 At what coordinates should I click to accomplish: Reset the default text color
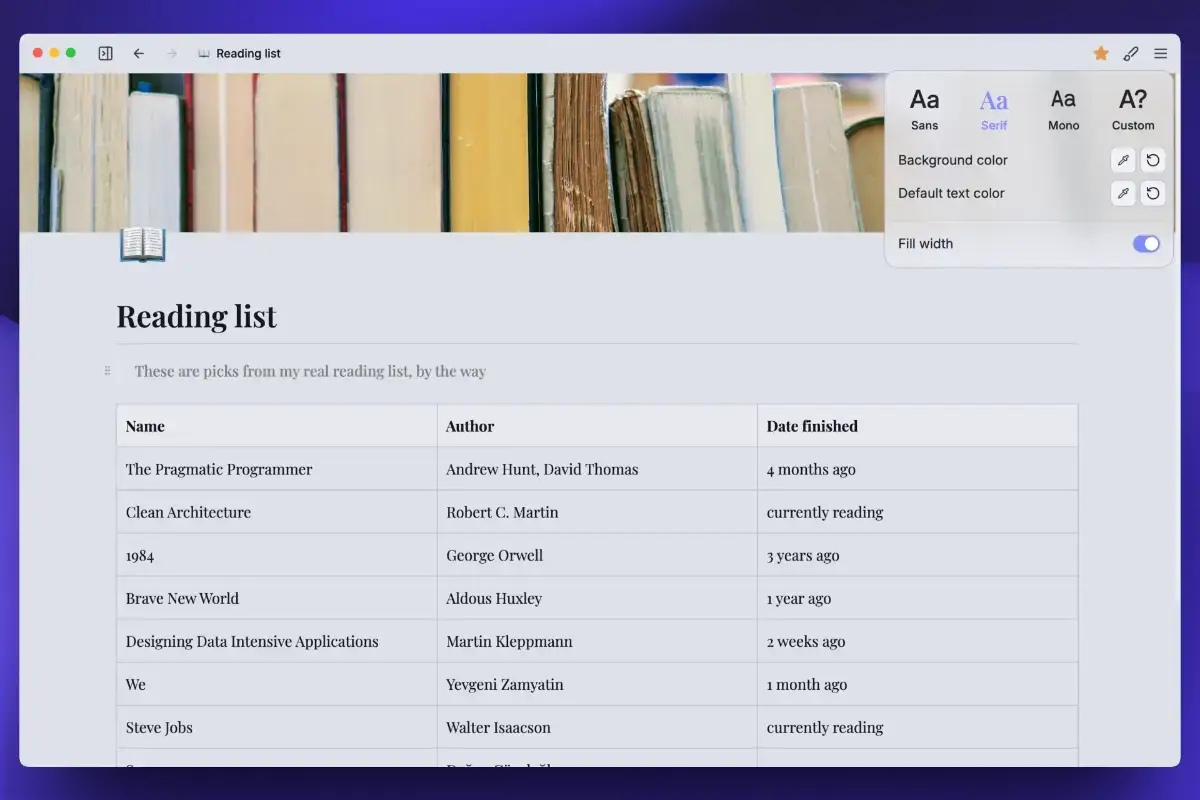click(1153, 193)
